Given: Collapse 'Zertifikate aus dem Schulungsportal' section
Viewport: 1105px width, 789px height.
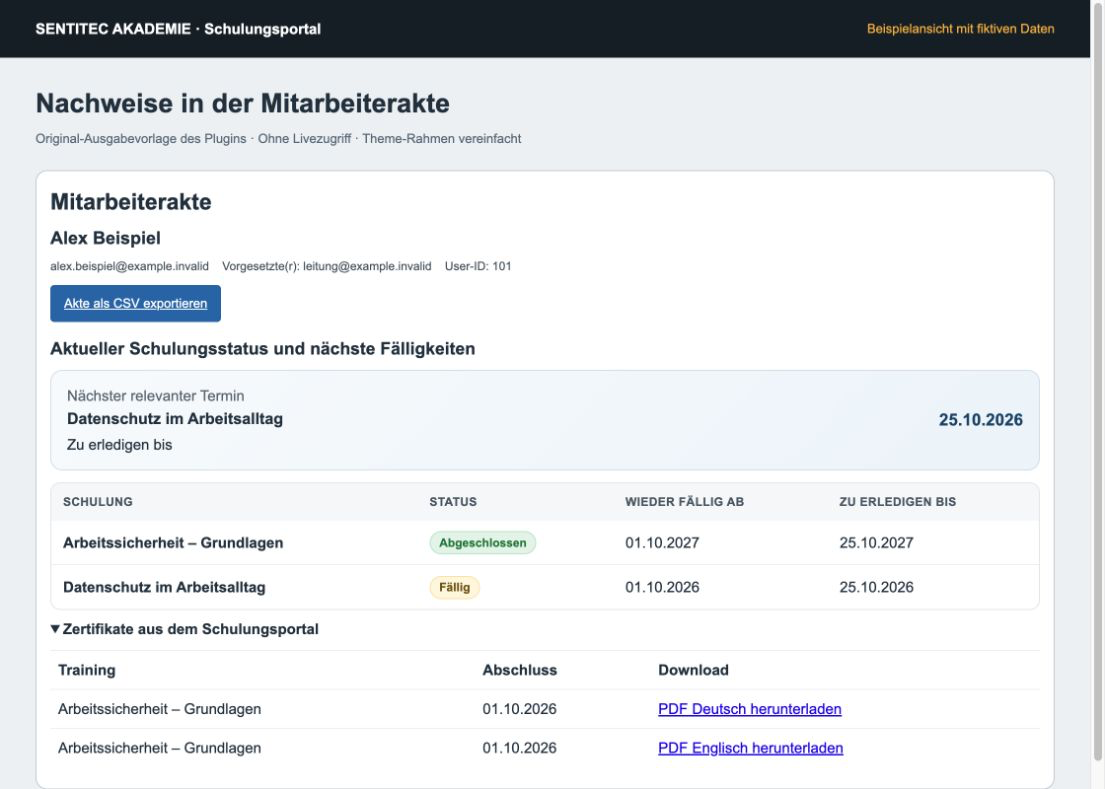Looking at the screenshot, I should [185, 629].
